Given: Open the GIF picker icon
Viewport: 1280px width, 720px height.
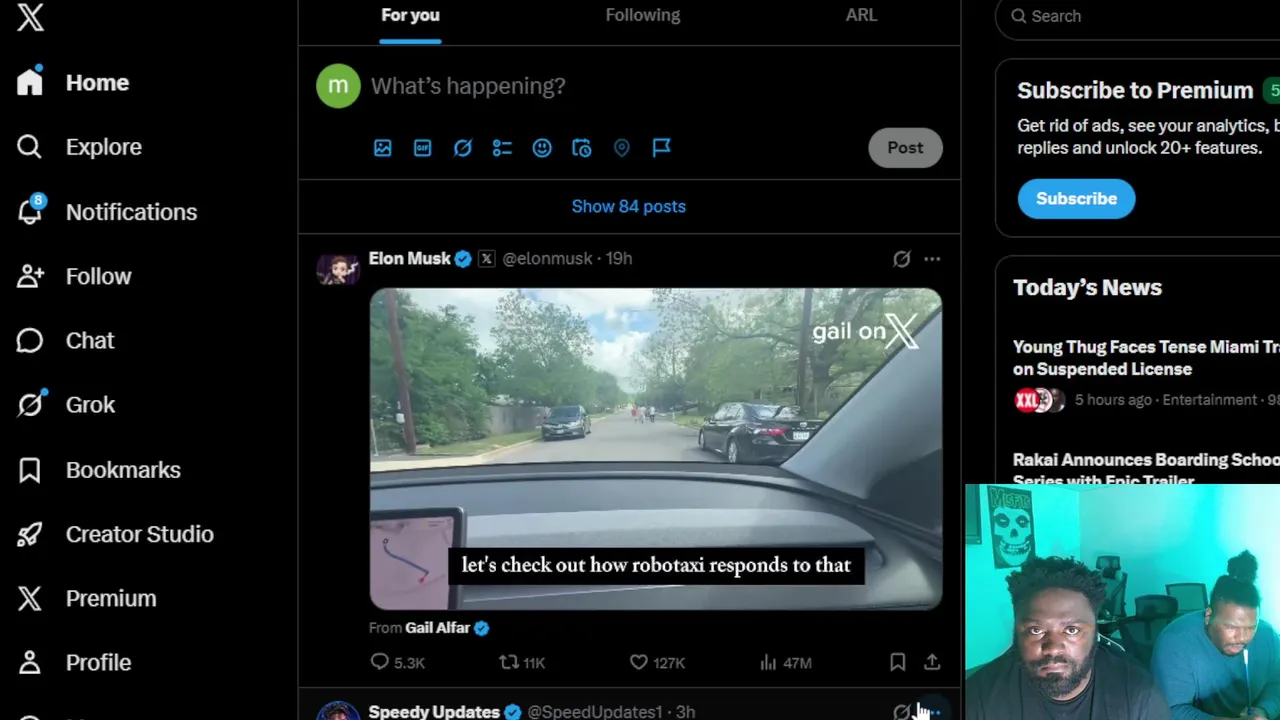Looking at the screenshot, I should coord(423,148).
